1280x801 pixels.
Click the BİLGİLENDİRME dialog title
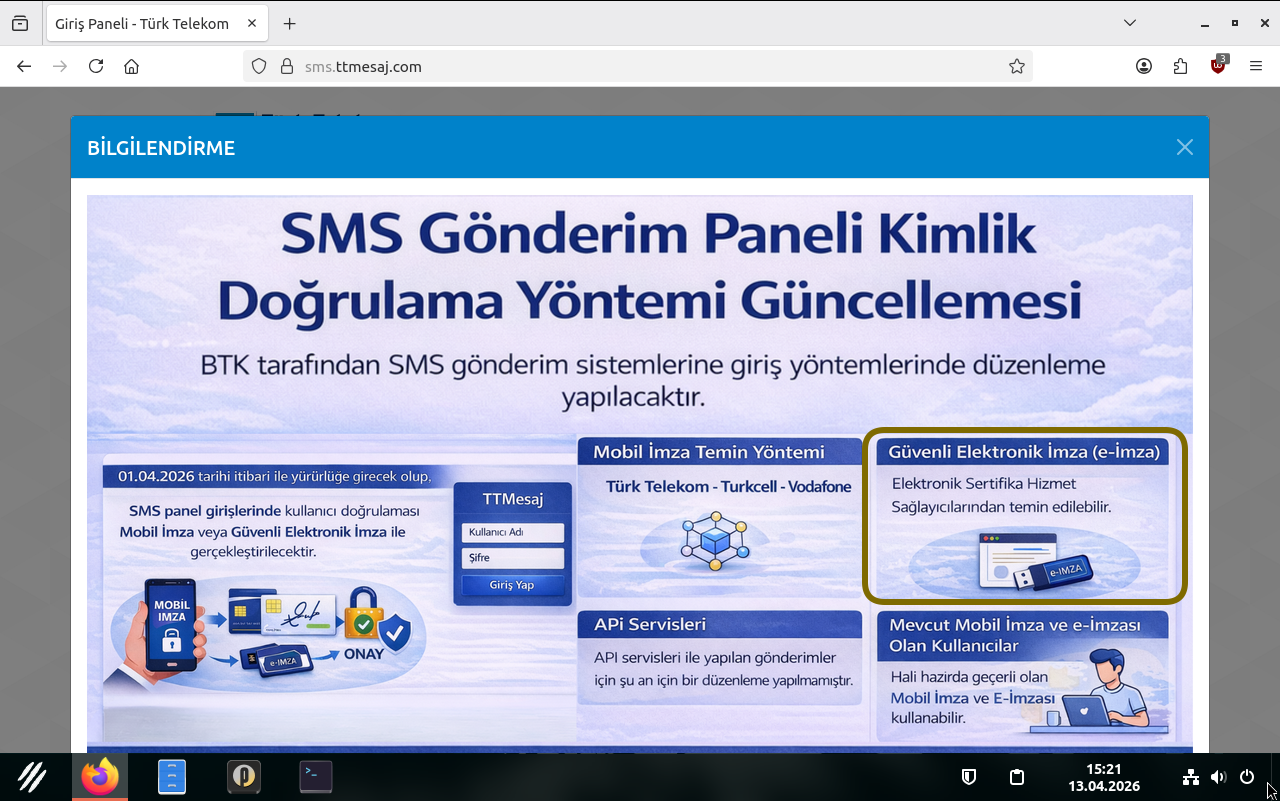pos(161,148)
